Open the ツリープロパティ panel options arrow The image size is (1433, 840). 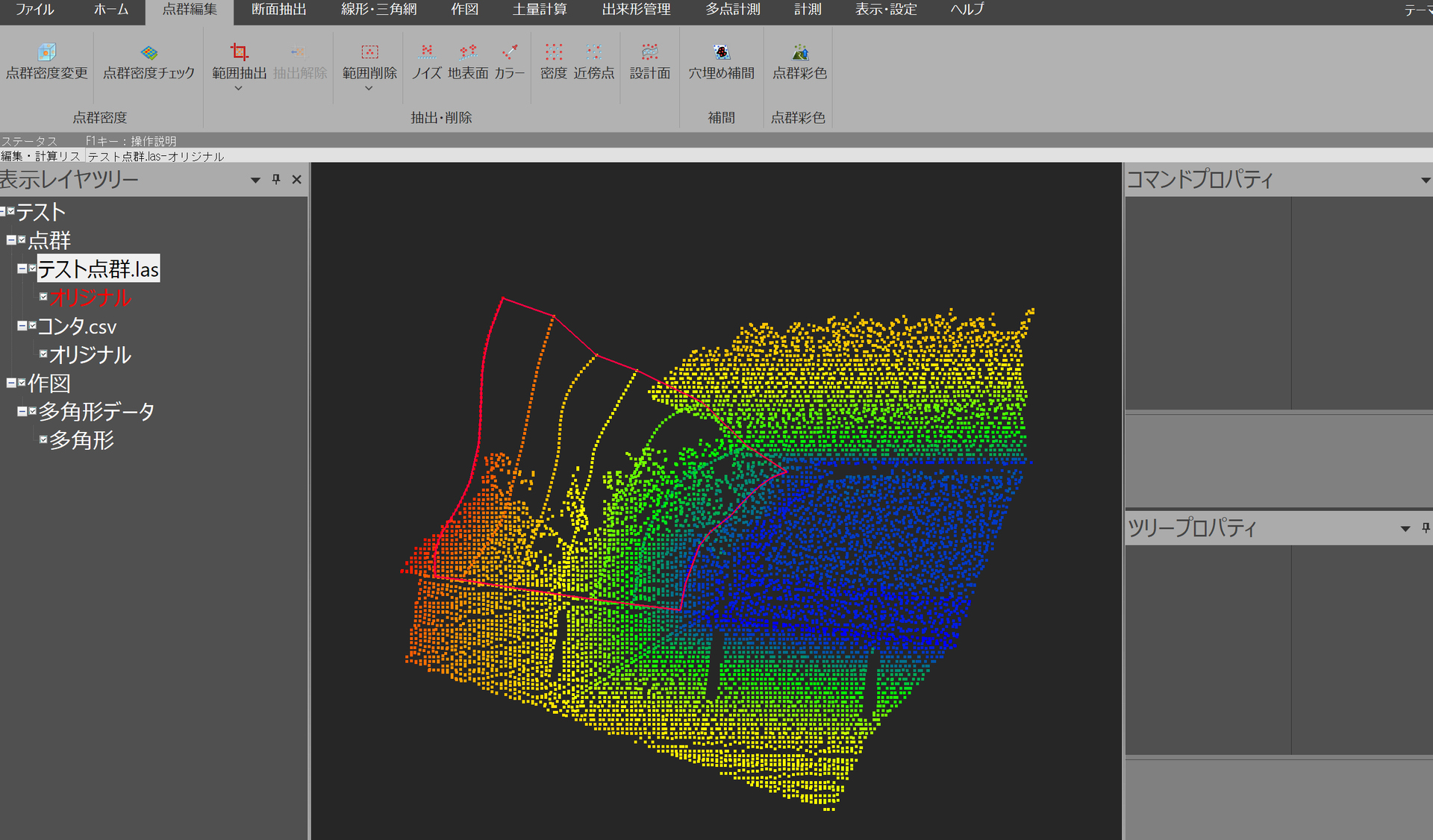coord(1405,528)
